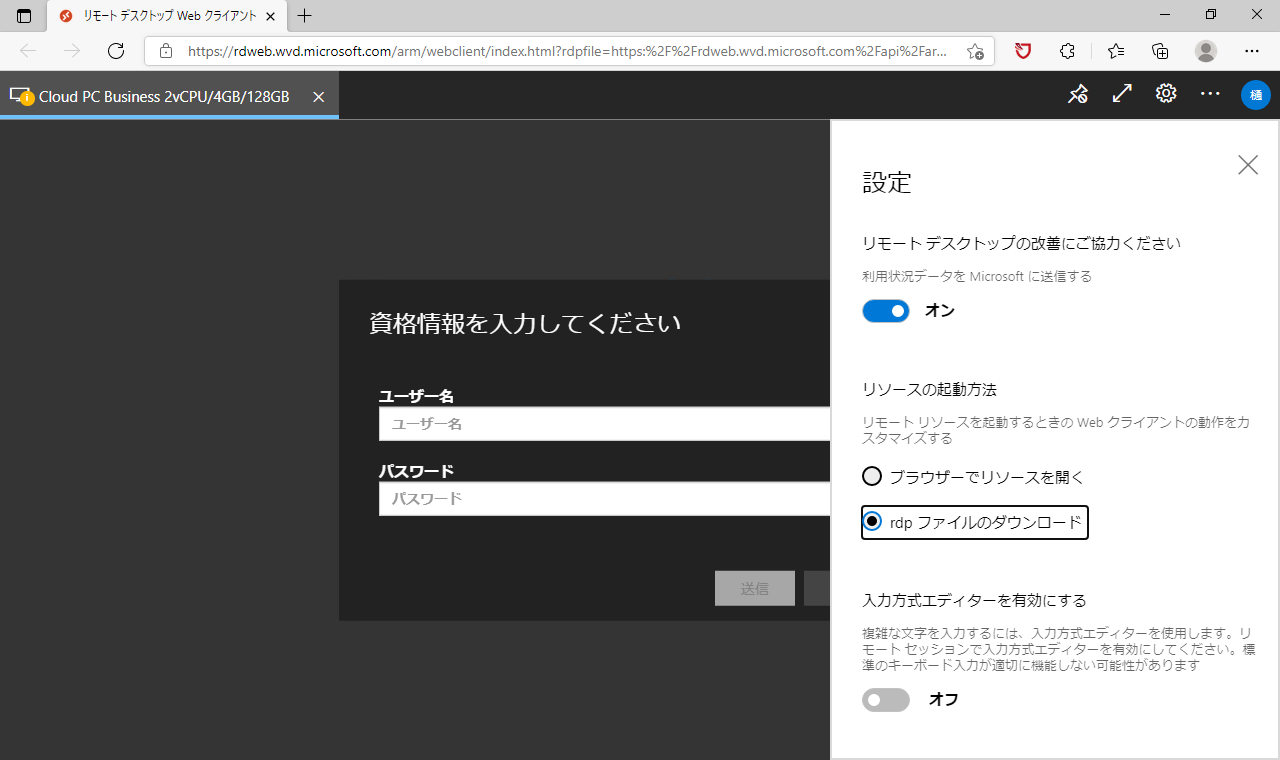Select the Cloud PC Business 2vCPU/4GB/128GB tab
Screen dimensions: 1280x760
click(169, 97)
